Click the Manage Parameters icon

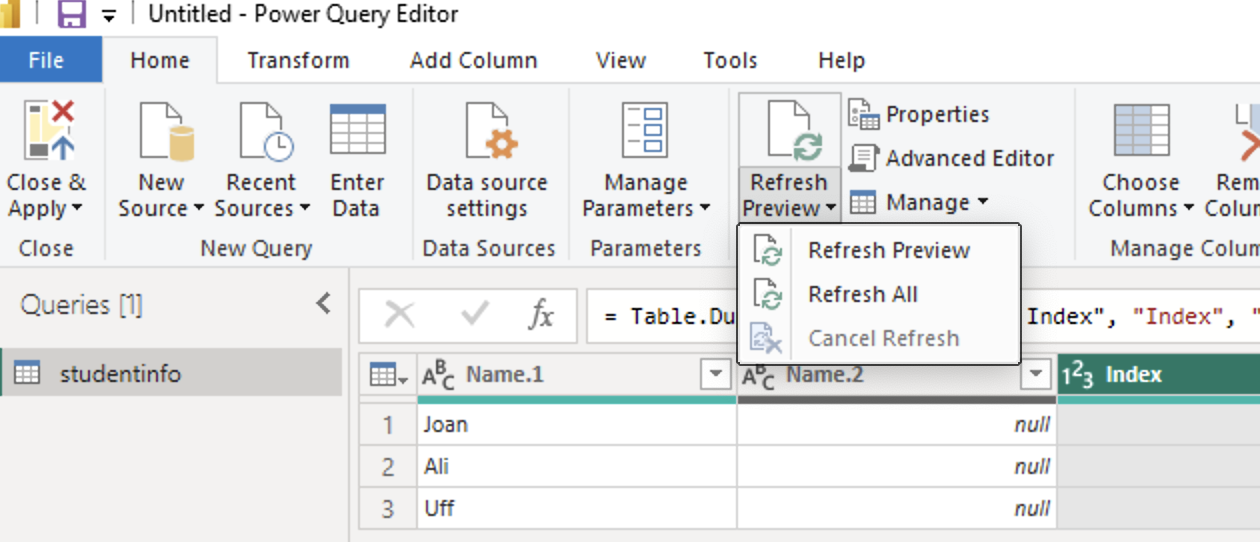coord(645,130)
